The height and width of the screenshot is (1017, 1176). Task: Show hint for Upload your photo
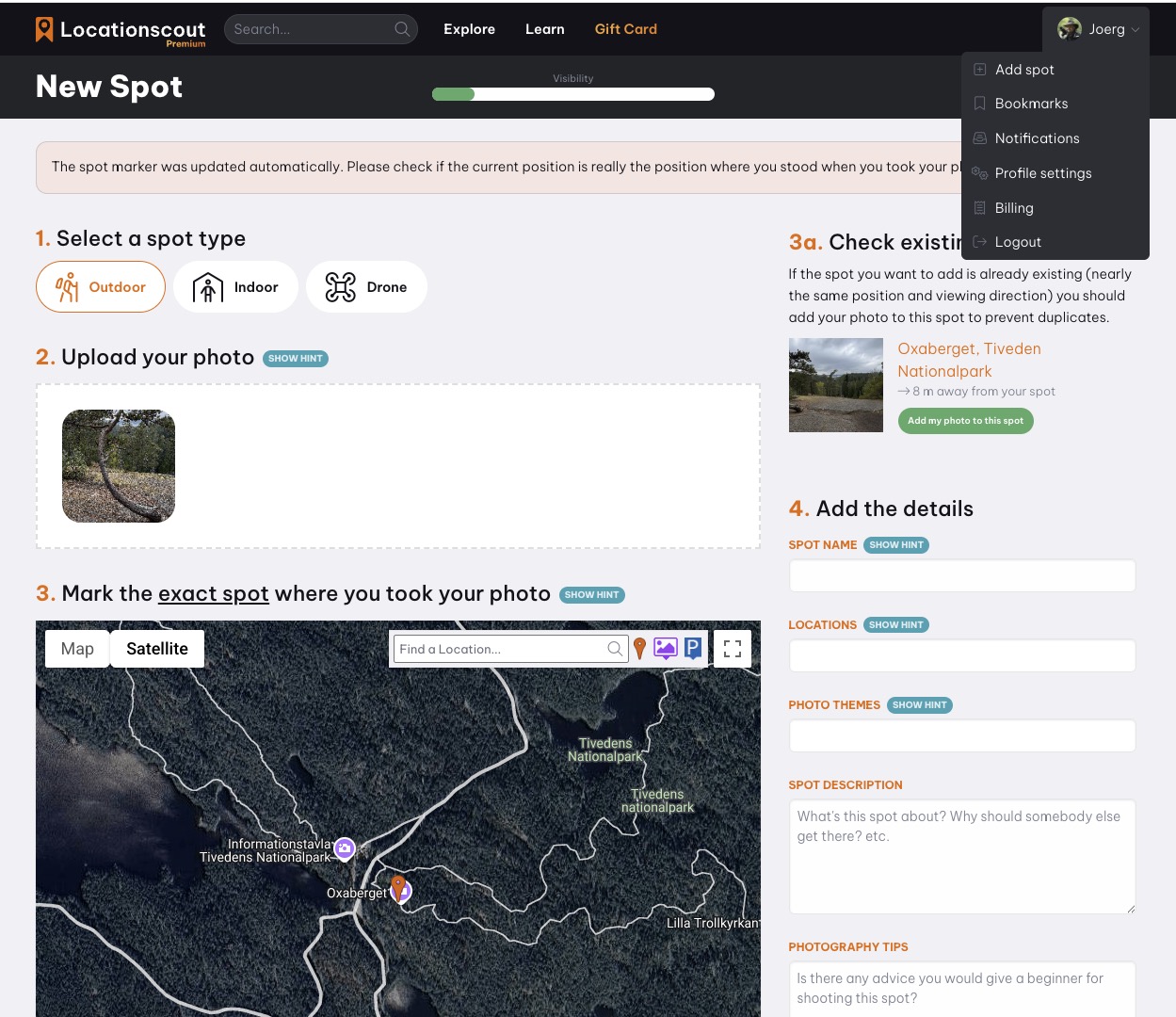(296, 359)
